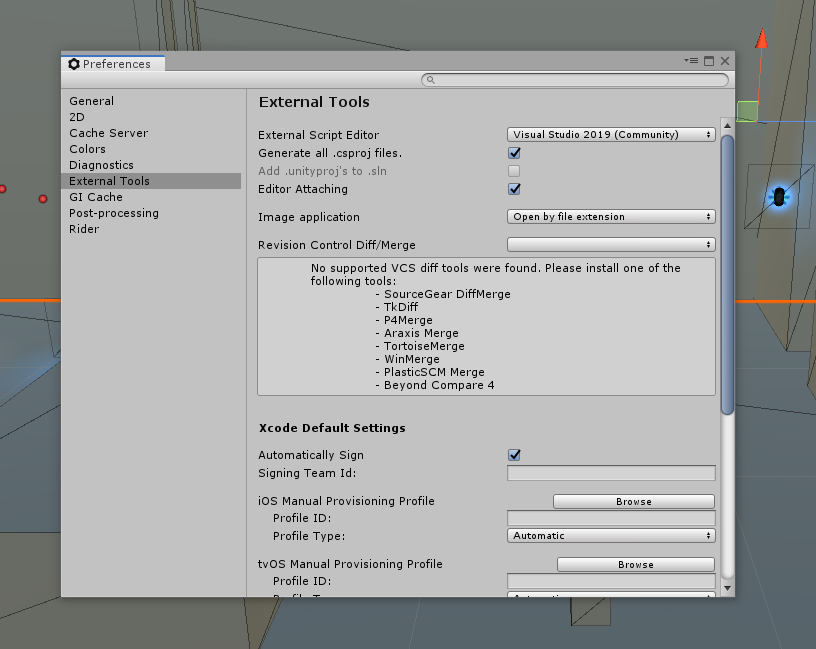Open iOS Profile Type dropdown
Screen dimensions: 816x649
[611, 536]
